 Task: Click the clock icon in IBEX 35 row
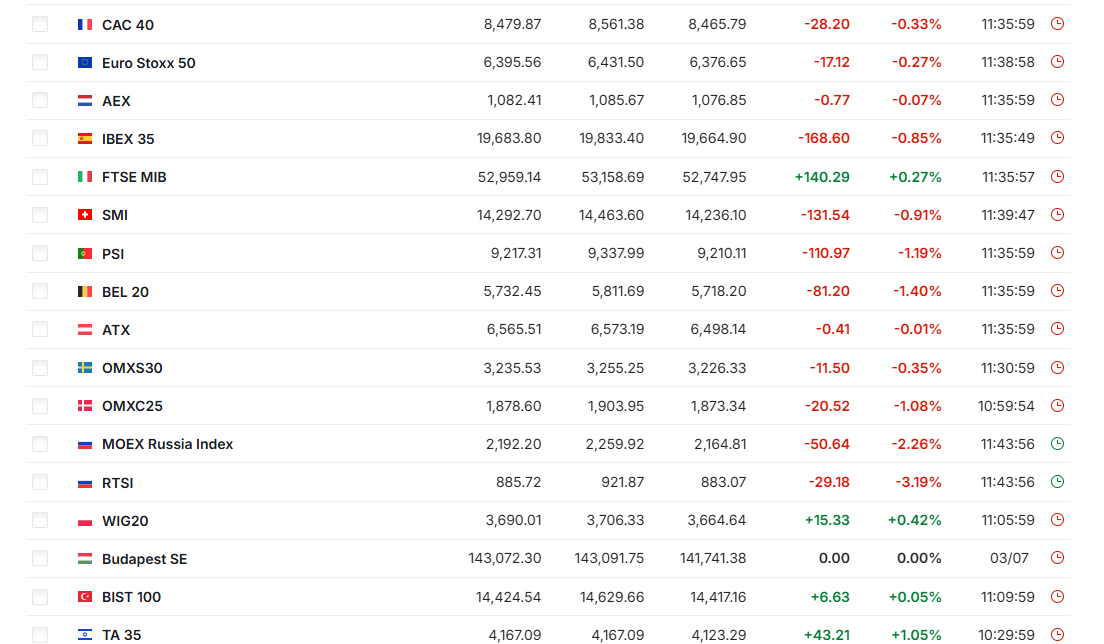(1057, 139)
